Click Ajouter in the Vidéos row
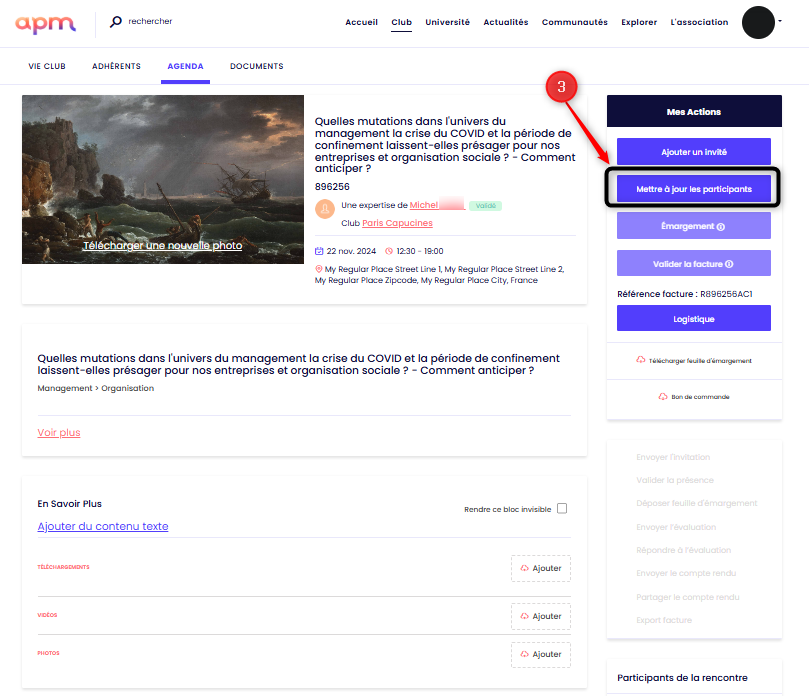 [541, 616]
